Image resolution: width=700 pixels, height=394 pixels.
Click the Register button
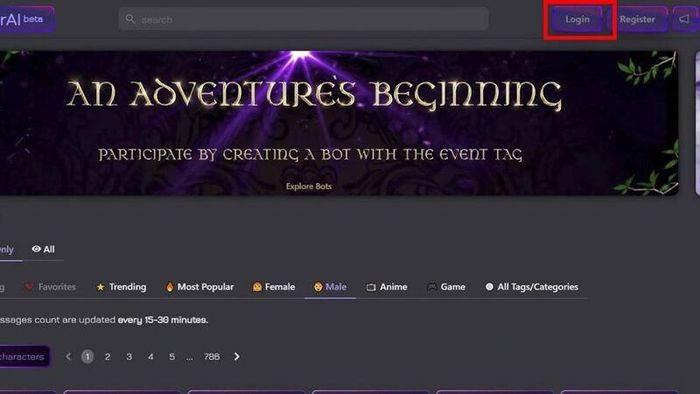637,19
